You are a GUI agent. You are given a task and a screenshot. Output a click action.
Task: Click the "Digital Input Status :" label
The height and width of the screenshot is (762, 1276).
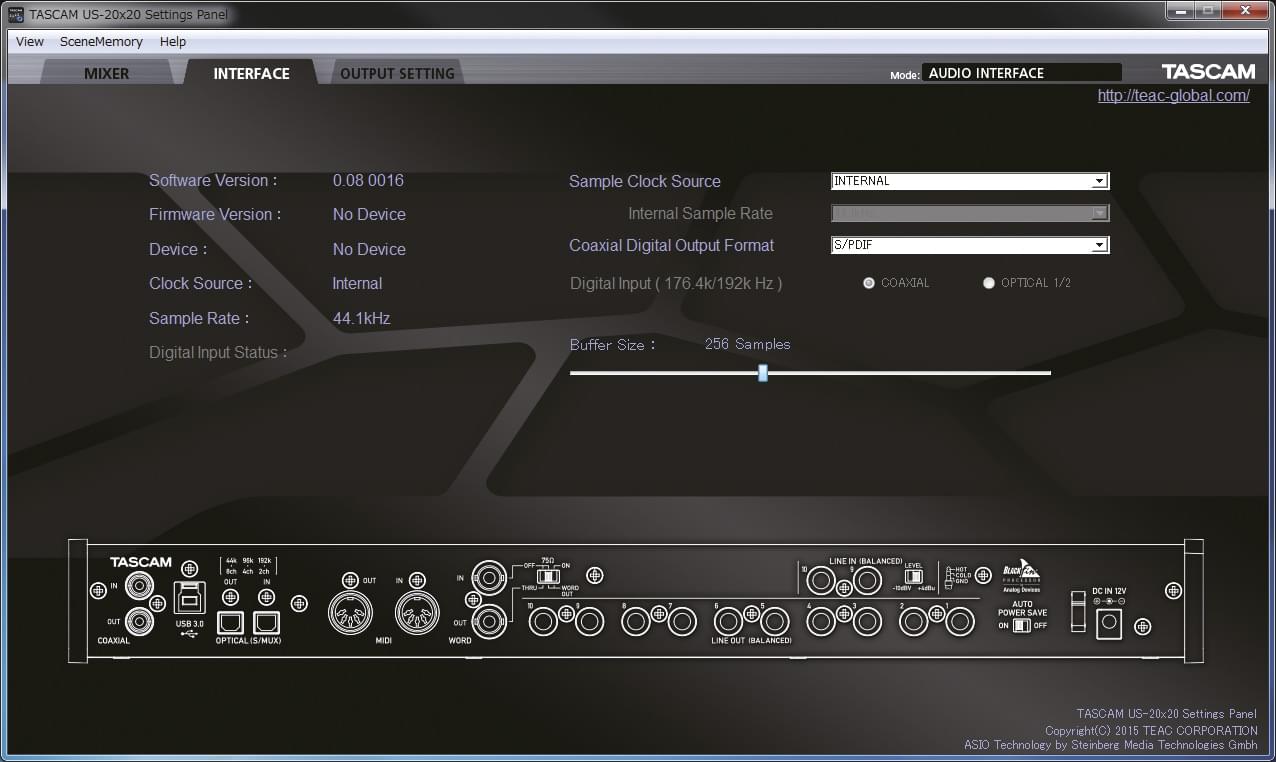click(218, 353)
